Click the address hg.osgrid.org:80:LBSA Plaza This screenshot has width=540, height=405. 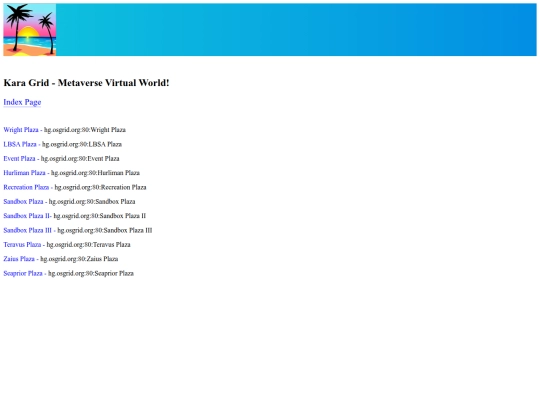click(x=82, y=144)
